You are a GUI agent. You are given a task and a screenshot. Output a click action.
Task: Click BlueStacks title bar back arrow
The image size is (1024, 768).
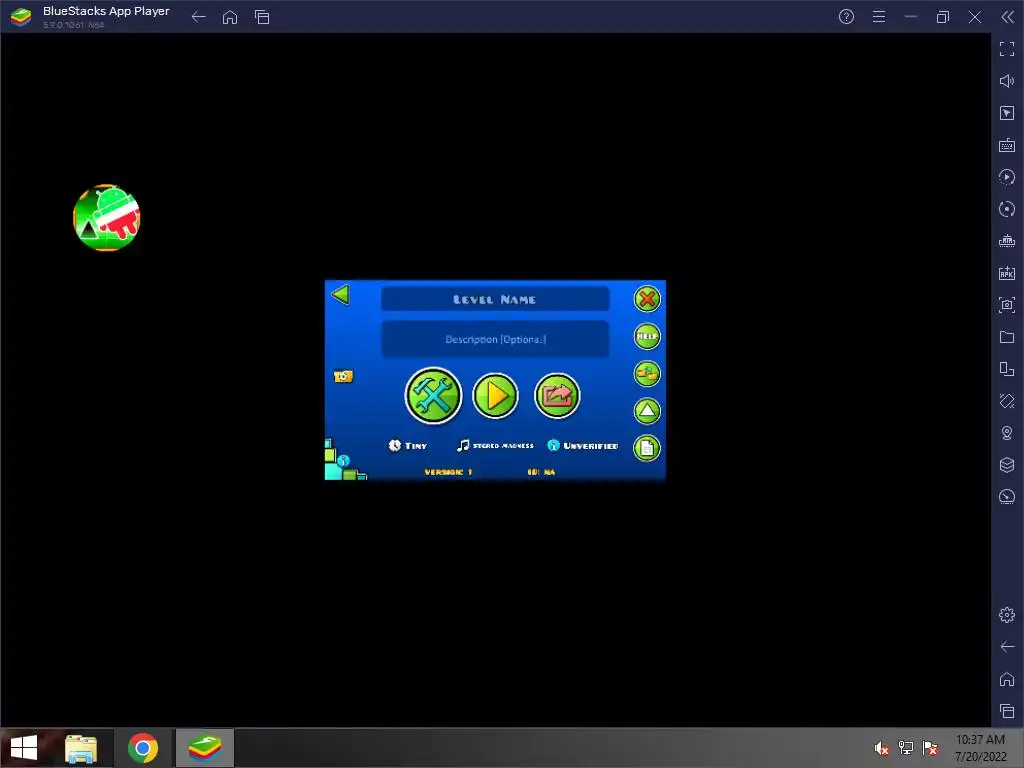(x=199, y=17)
